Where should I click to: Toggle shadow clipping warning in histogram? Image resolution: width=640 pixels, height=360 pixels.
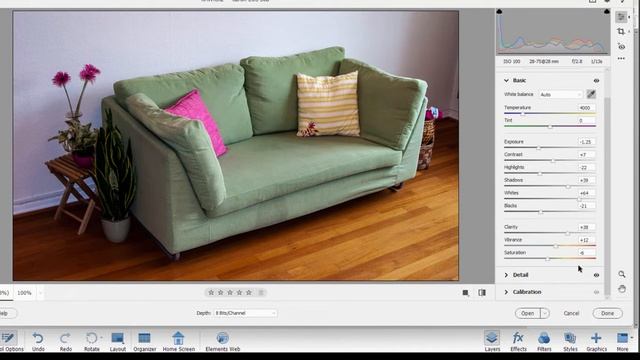[x=499, y=11]
